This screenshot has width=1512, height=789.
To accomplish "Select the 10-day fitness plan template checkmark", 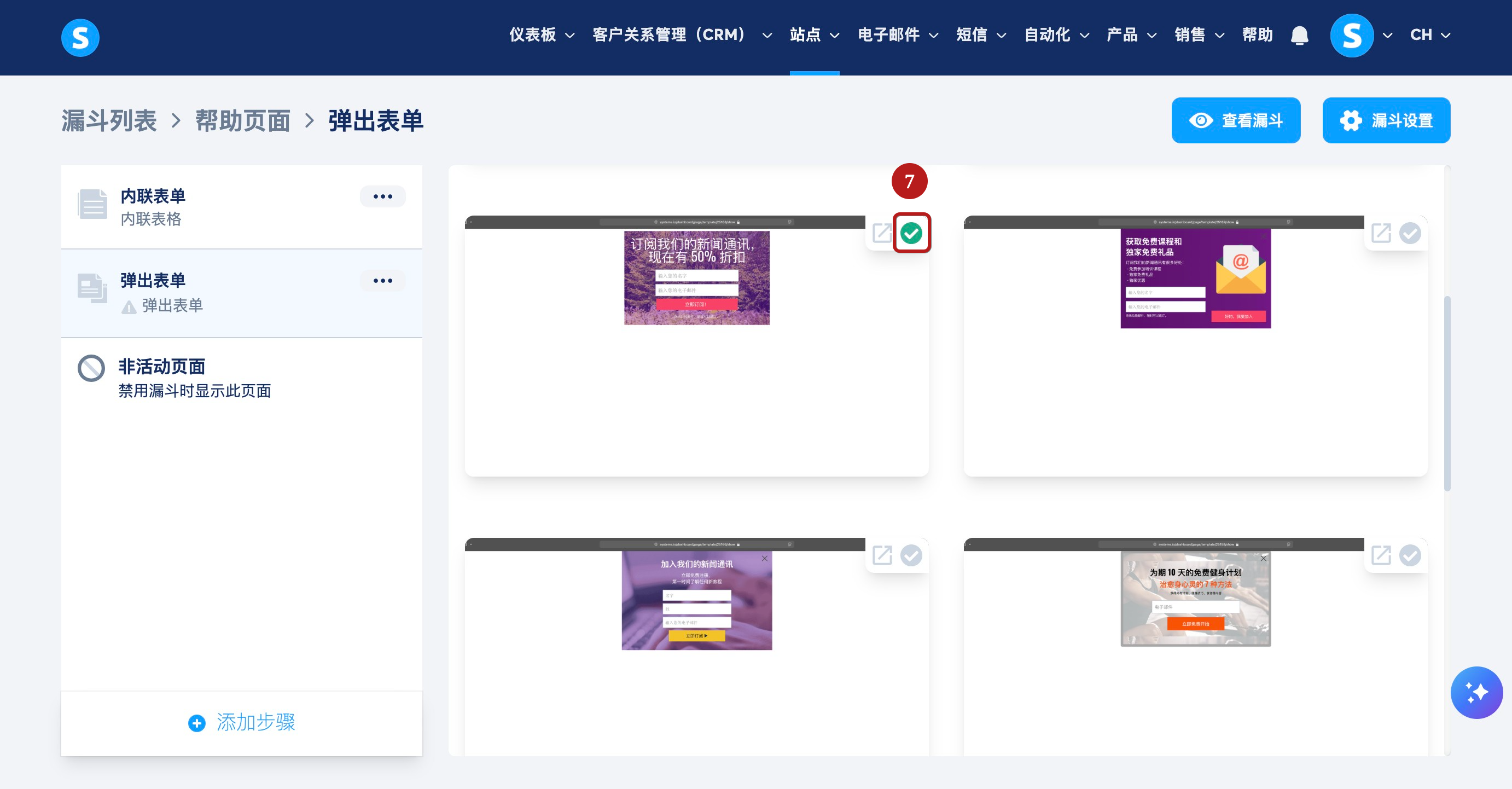I will 1409,555.
